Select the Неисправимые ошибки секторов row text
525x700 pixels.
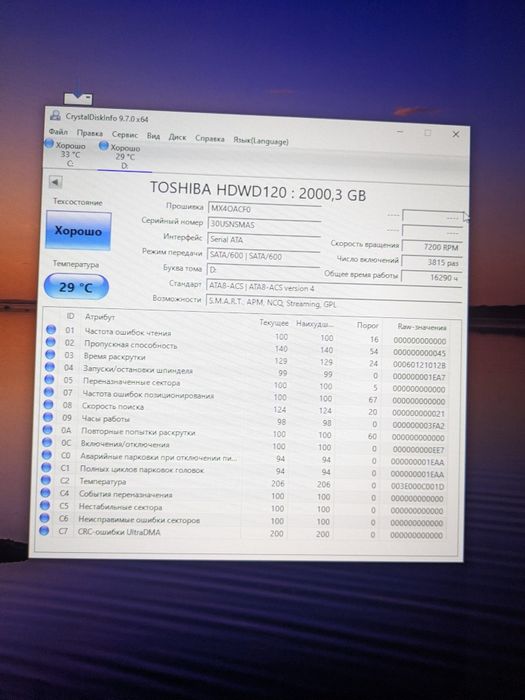click(x=139, y=520)
